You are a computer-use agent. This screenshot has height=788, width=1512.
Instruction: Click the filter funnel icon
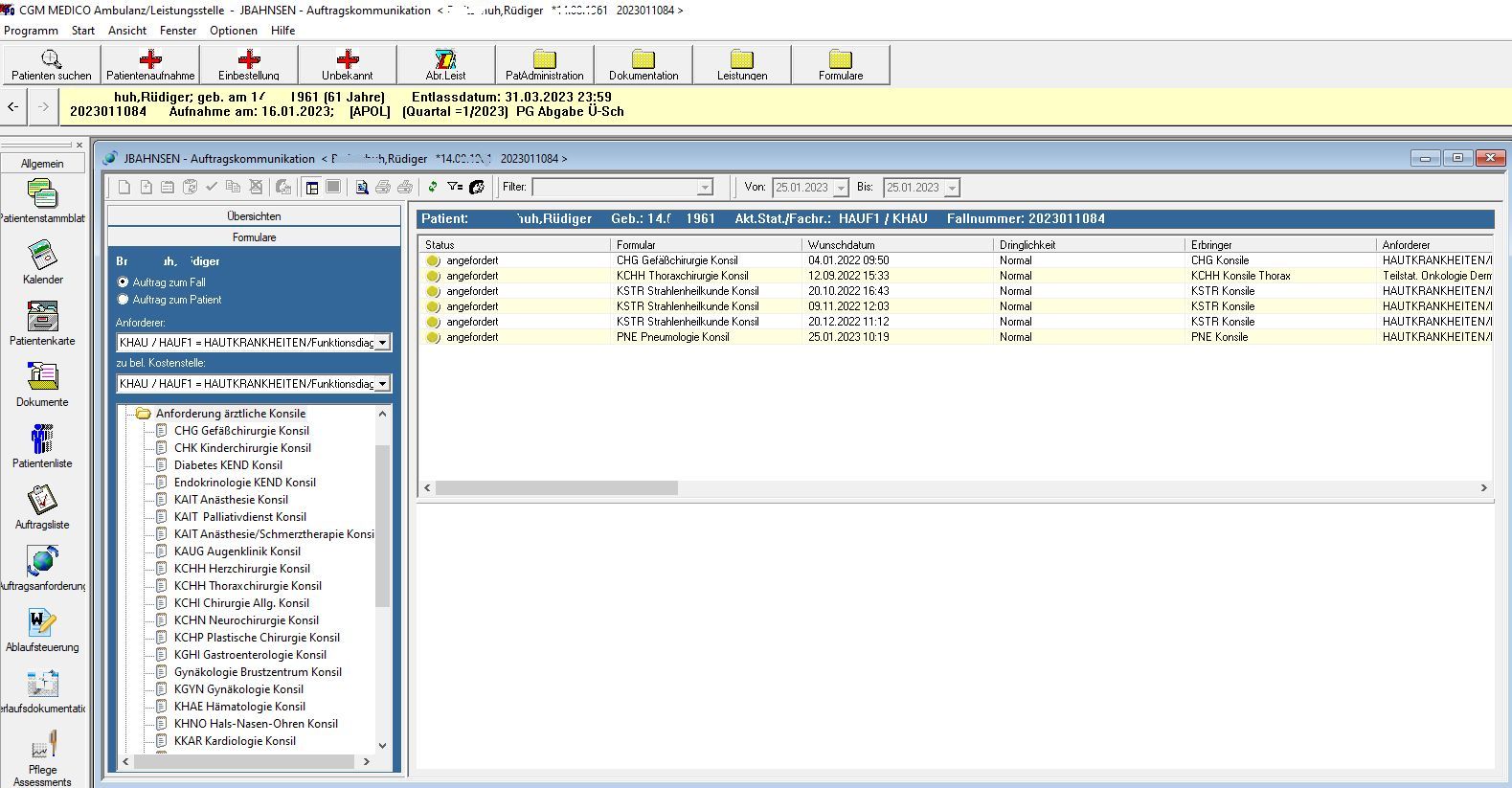(455, 187)
